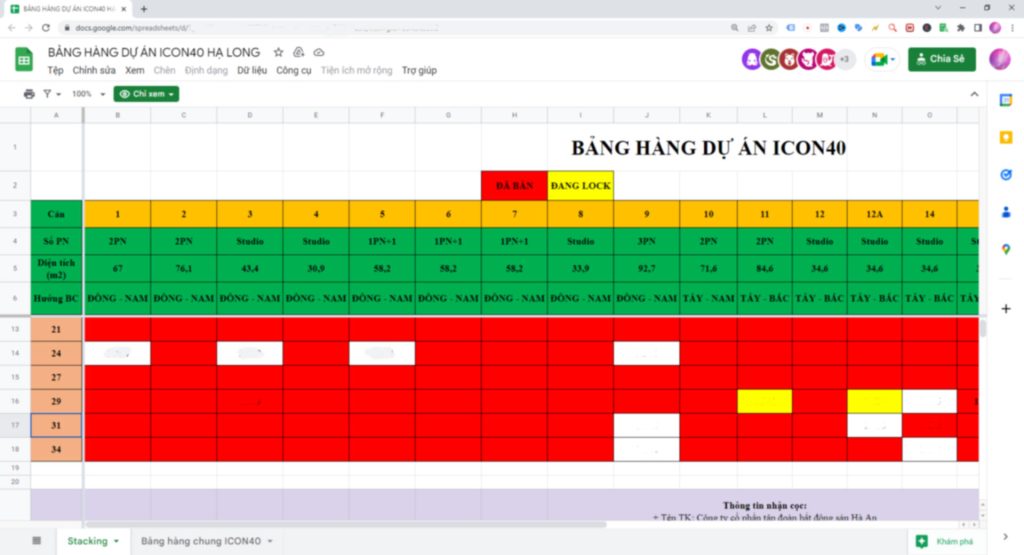Expand Meet call options arrow

pos(893,59)
